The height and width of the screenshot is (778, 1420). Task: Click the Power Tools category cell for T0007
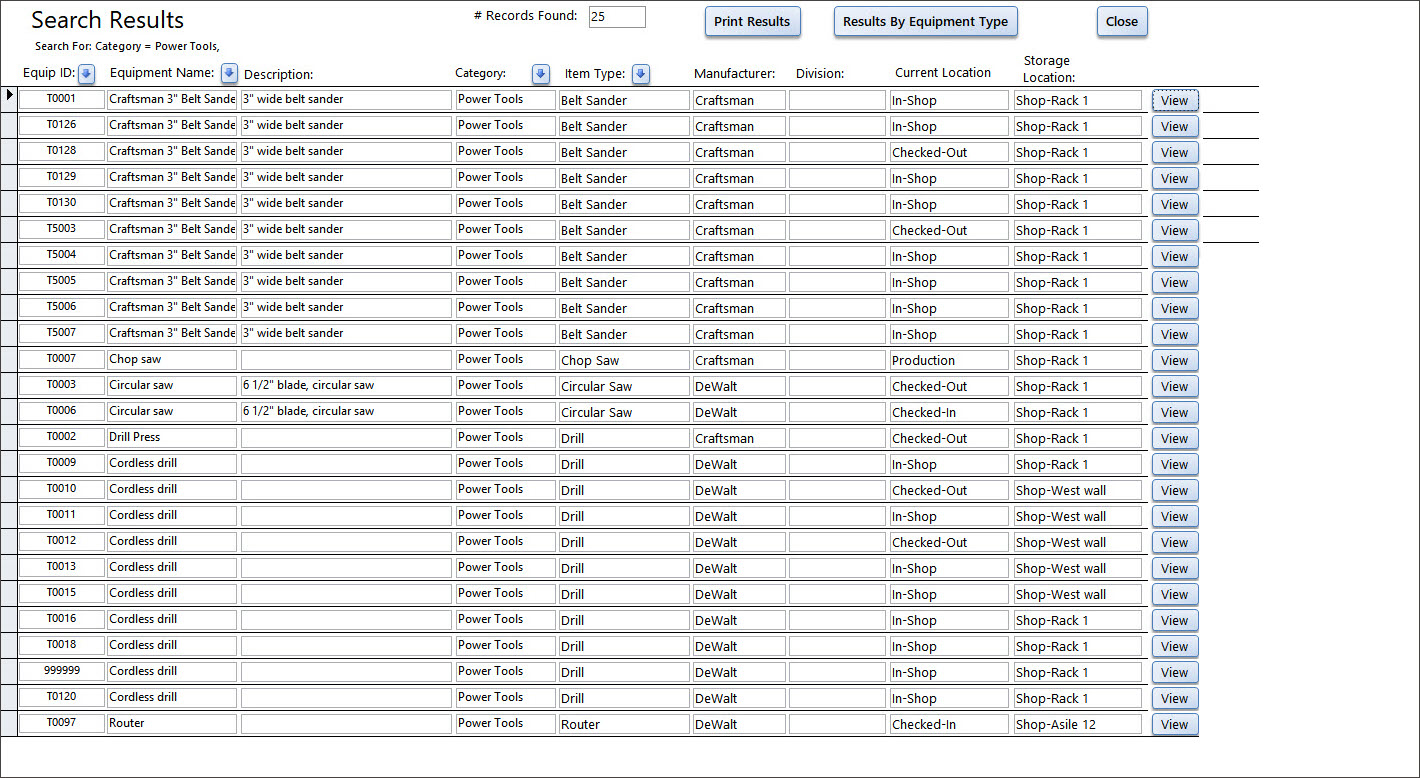pyautogui.click(x=505, y=359)
